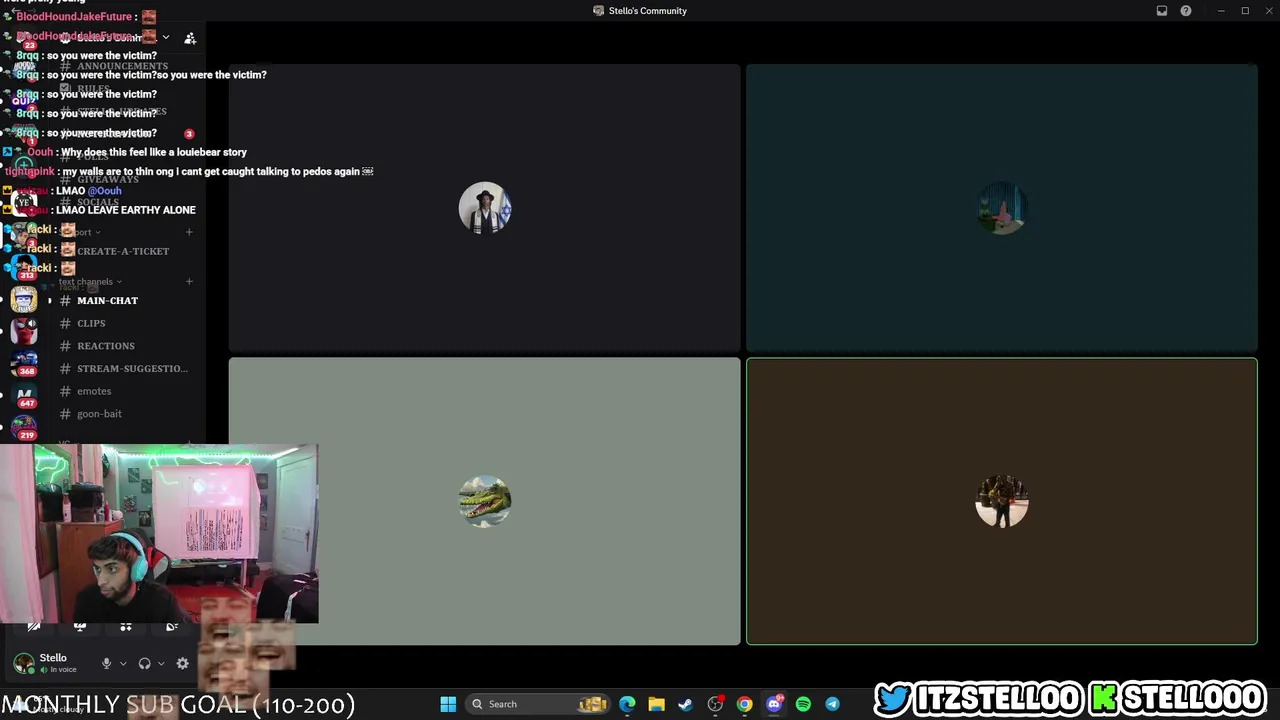
Task: Click the activities icon in voice controls
Action: click(x=126, y=628)
